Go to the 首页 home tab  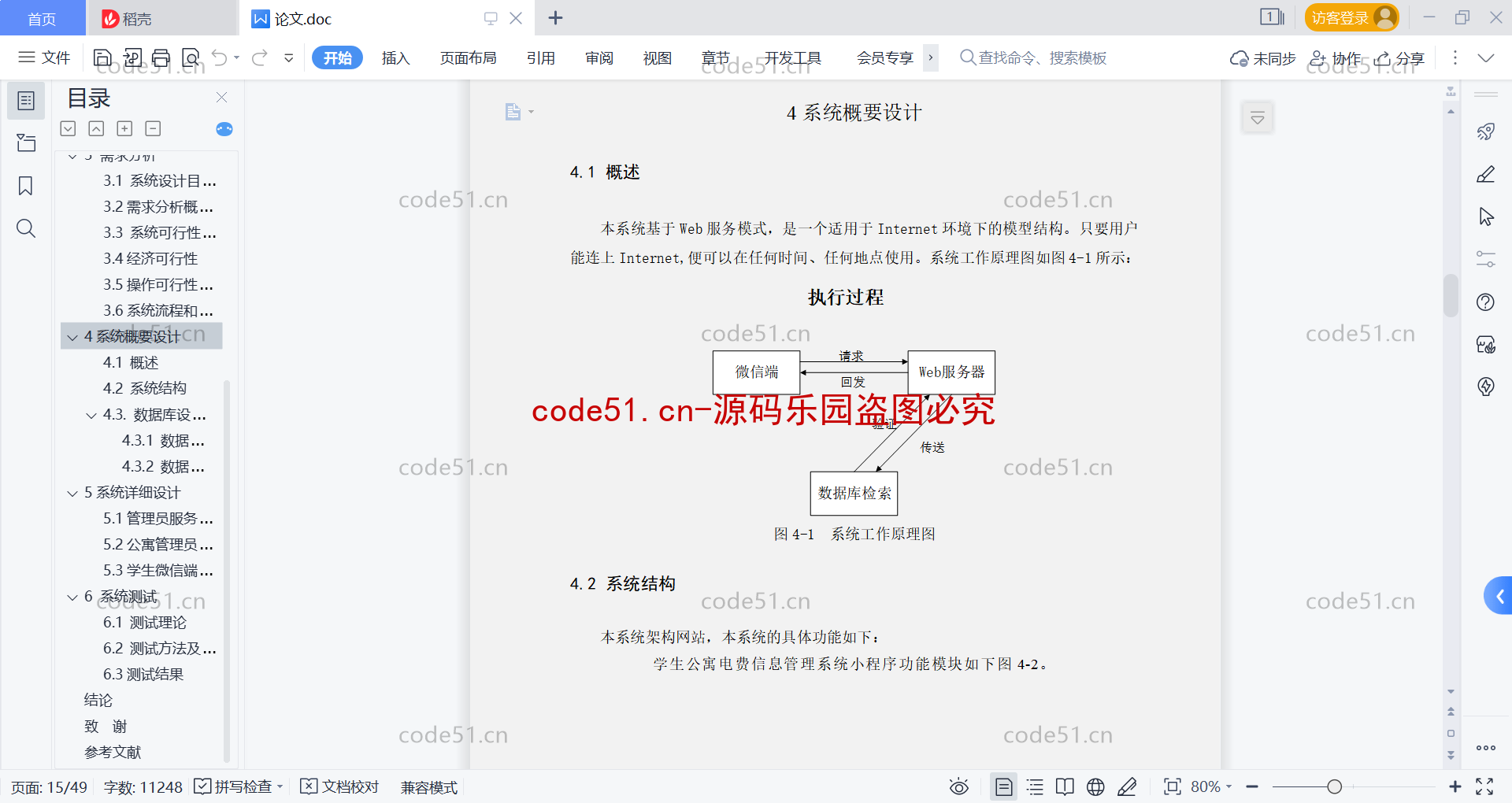(43, 18)
